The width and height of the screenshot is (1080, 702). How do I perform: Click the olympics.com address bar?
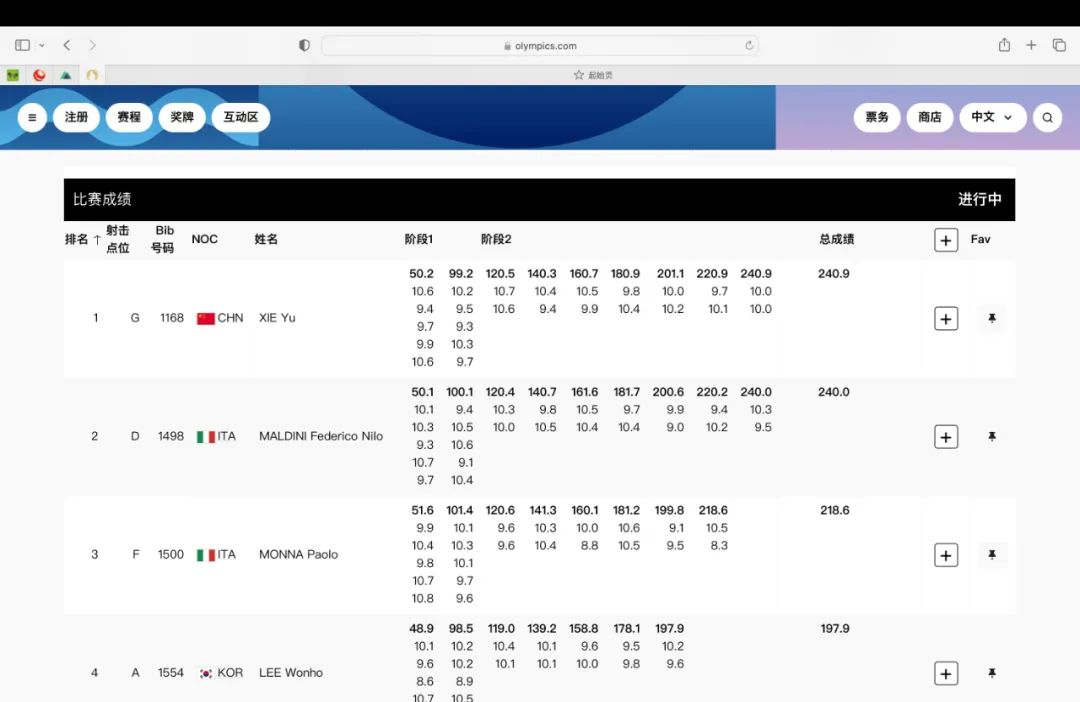540,45
